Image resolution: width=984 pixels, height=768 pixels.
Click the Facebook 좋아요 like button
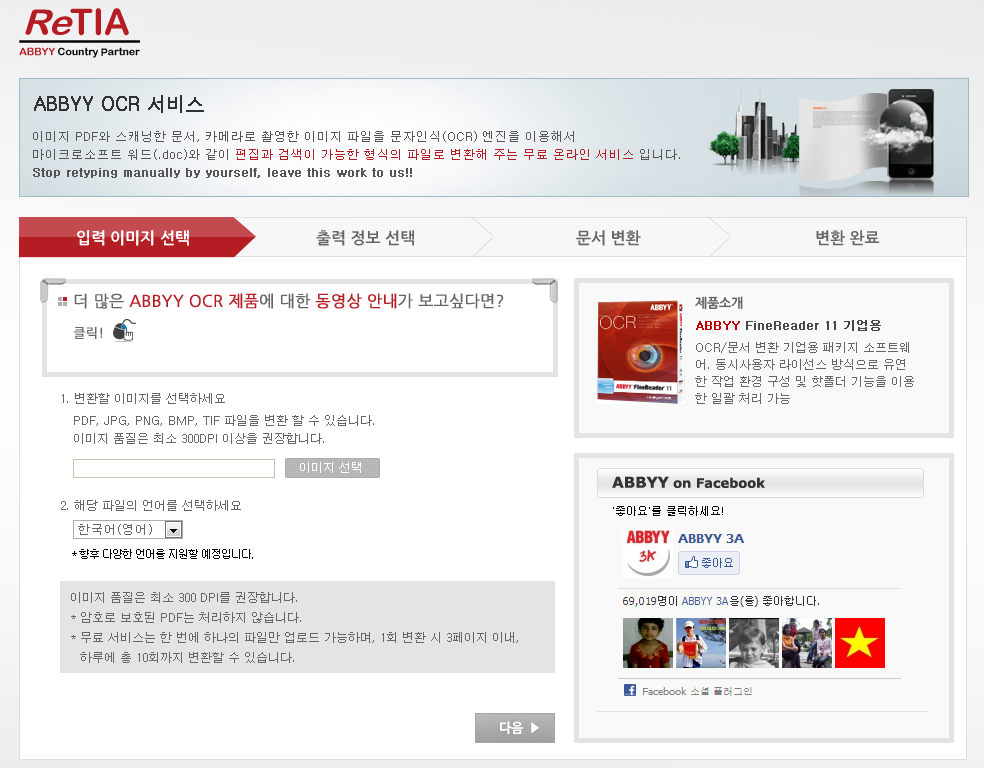[x=709, y=563]
